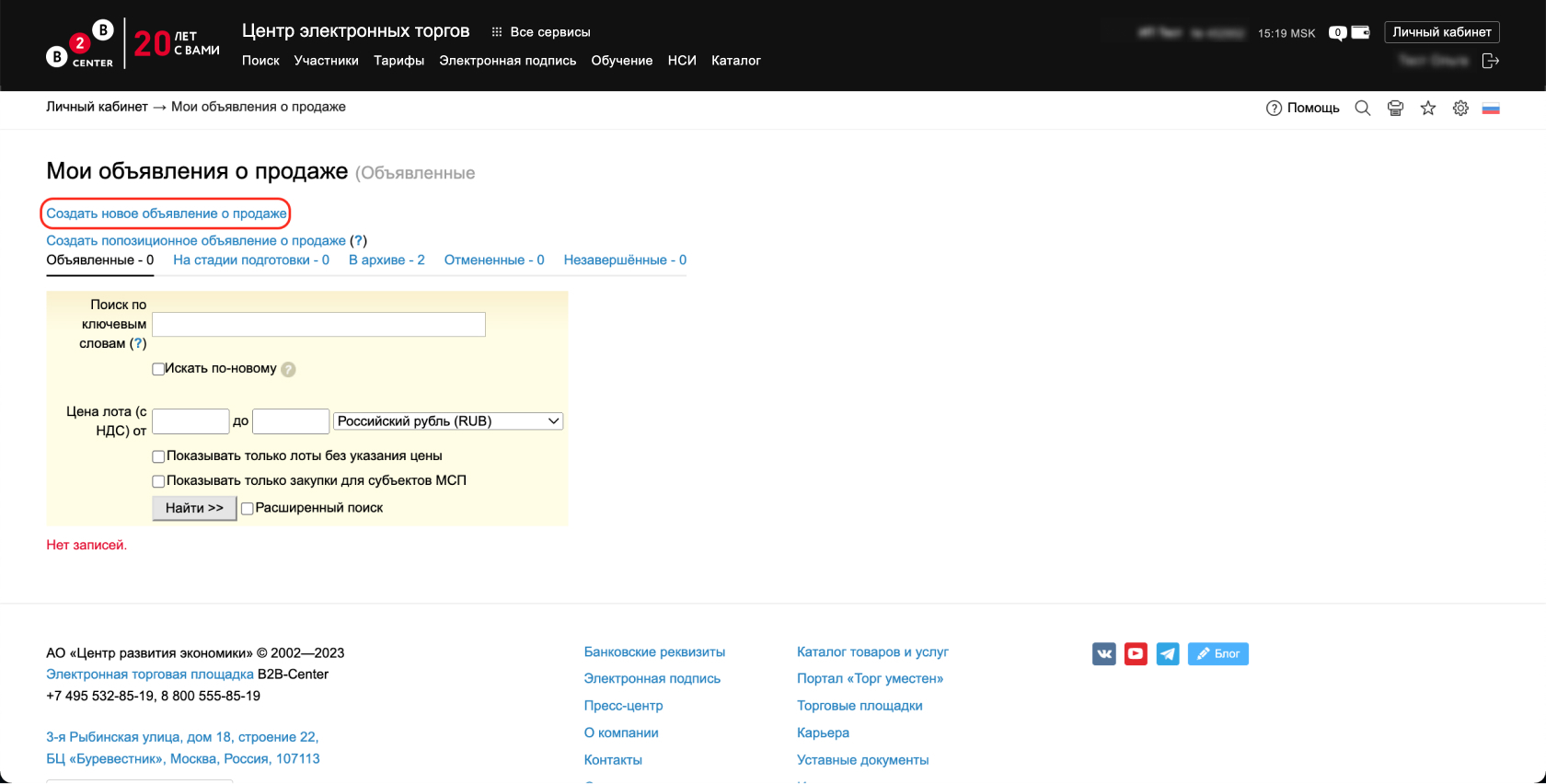Check 'Показывать только лоты без указания цены'
Screen dimensions: 1546x784
point(158,456)
